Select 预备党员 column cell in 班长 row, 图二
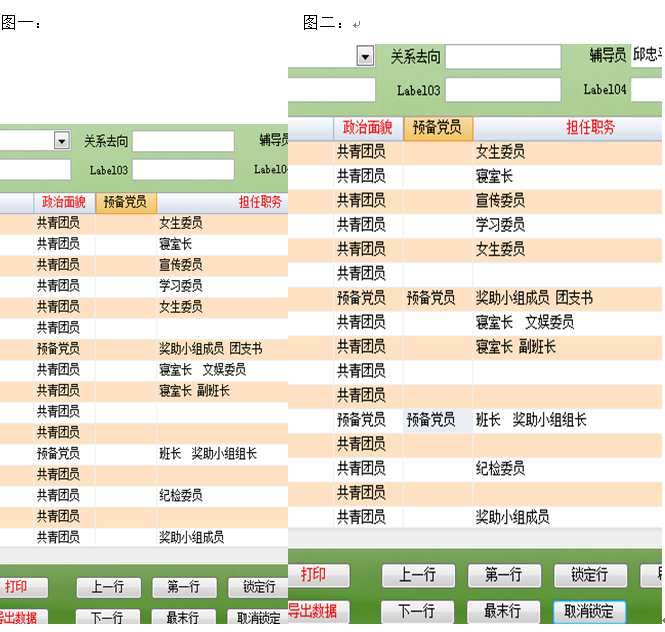Image resolution: width=665 pixels, height=632 pixels. [x=438, y=420]
